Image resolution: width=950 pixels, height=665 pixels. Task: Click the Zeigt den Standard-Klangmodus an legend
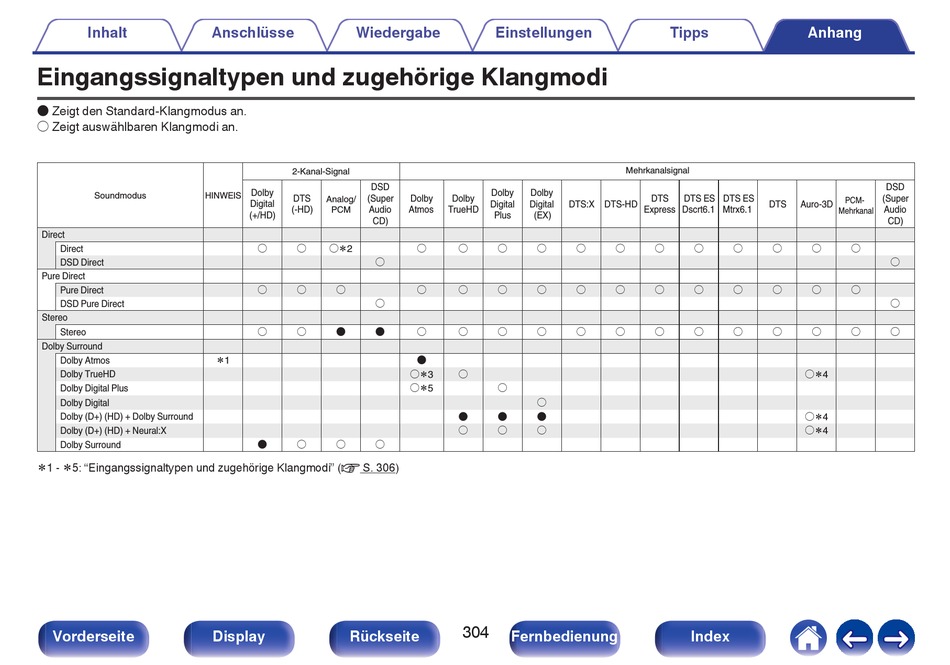tap(142, 111)
